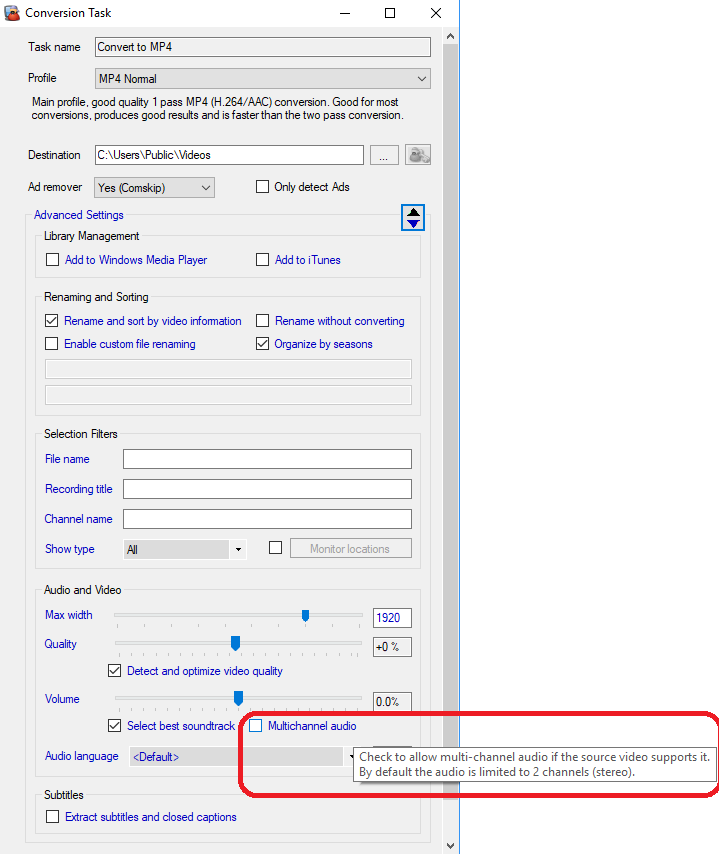Click the Max width slider handle
Image resolution: width=719 pixels, height=854 pixels.
[306, 616]
